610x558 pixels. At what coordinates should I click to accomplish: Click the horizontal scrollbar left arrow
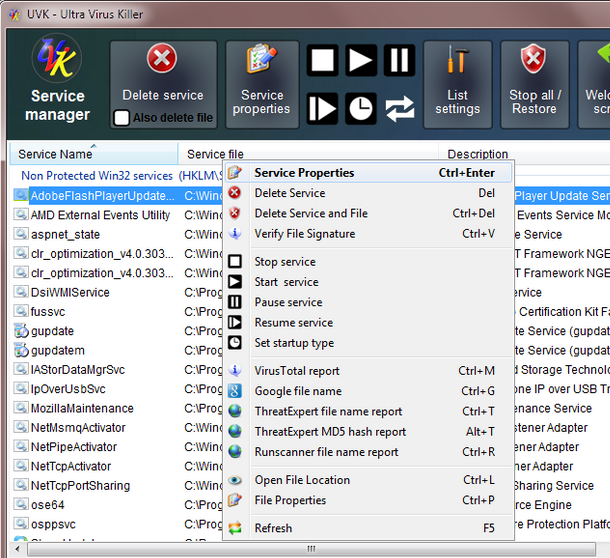pos(17,549)
